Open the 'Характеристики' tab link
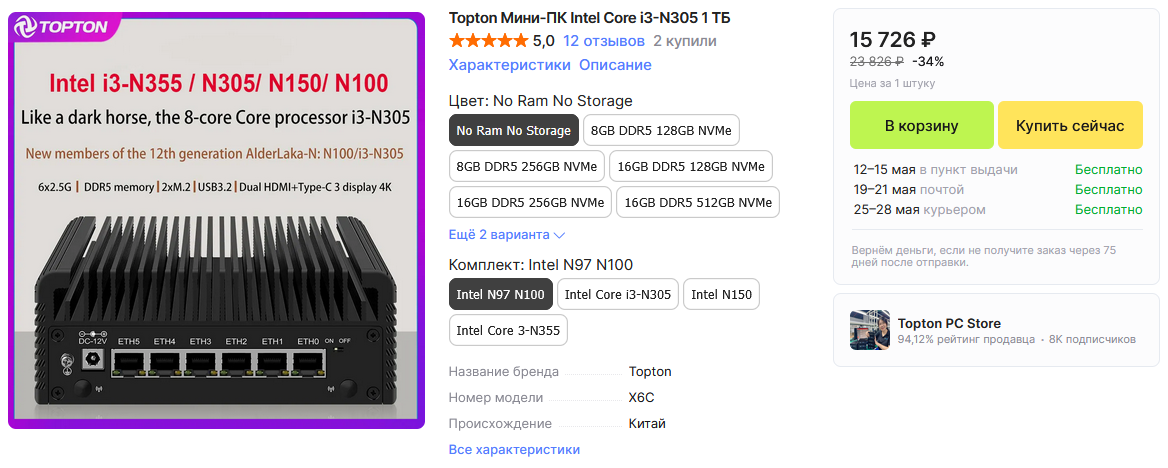The width and height of the screenshot is (1168, 468). (509, 65)
